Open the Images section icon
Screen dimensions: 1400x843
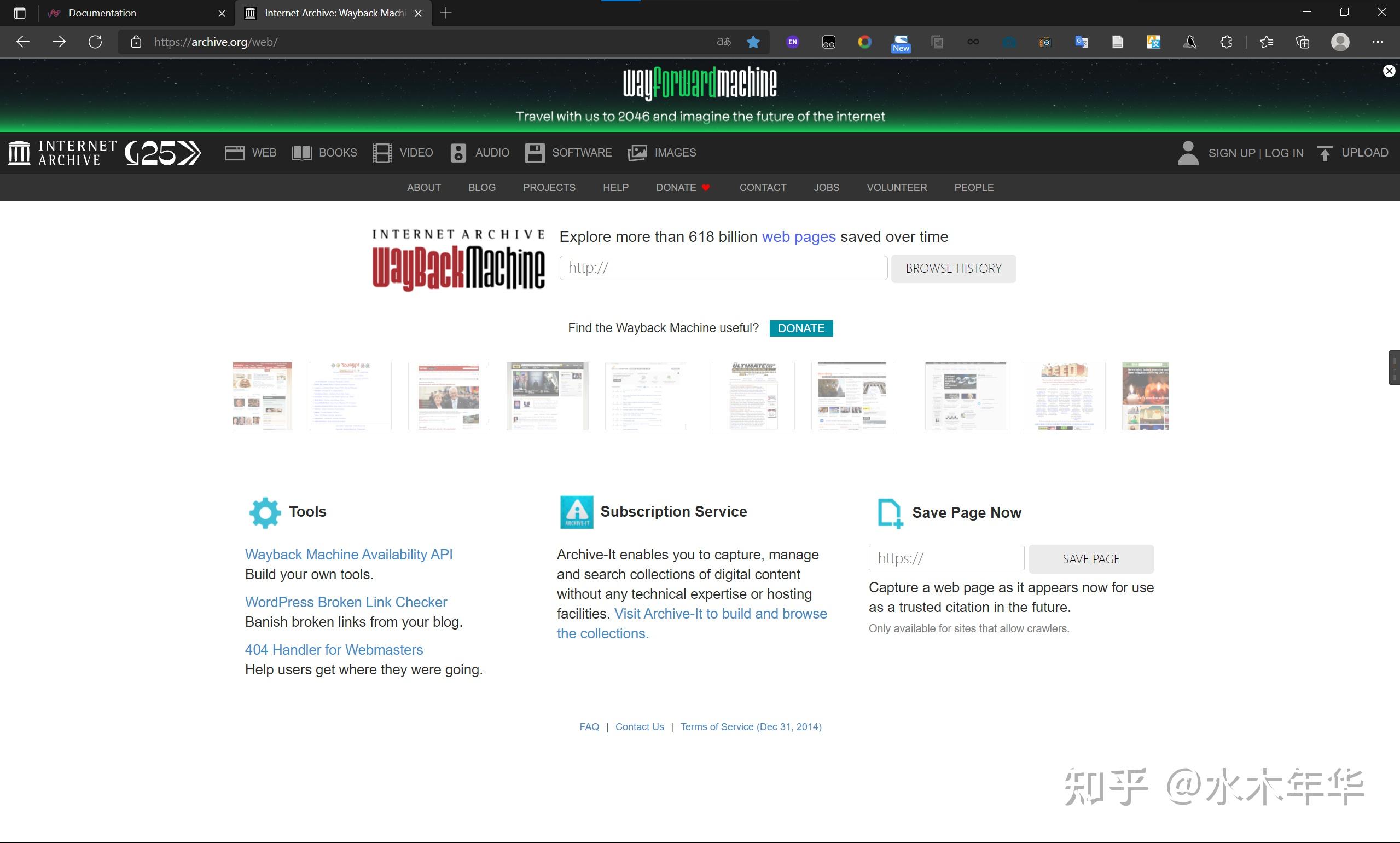[x=637, y=153]
